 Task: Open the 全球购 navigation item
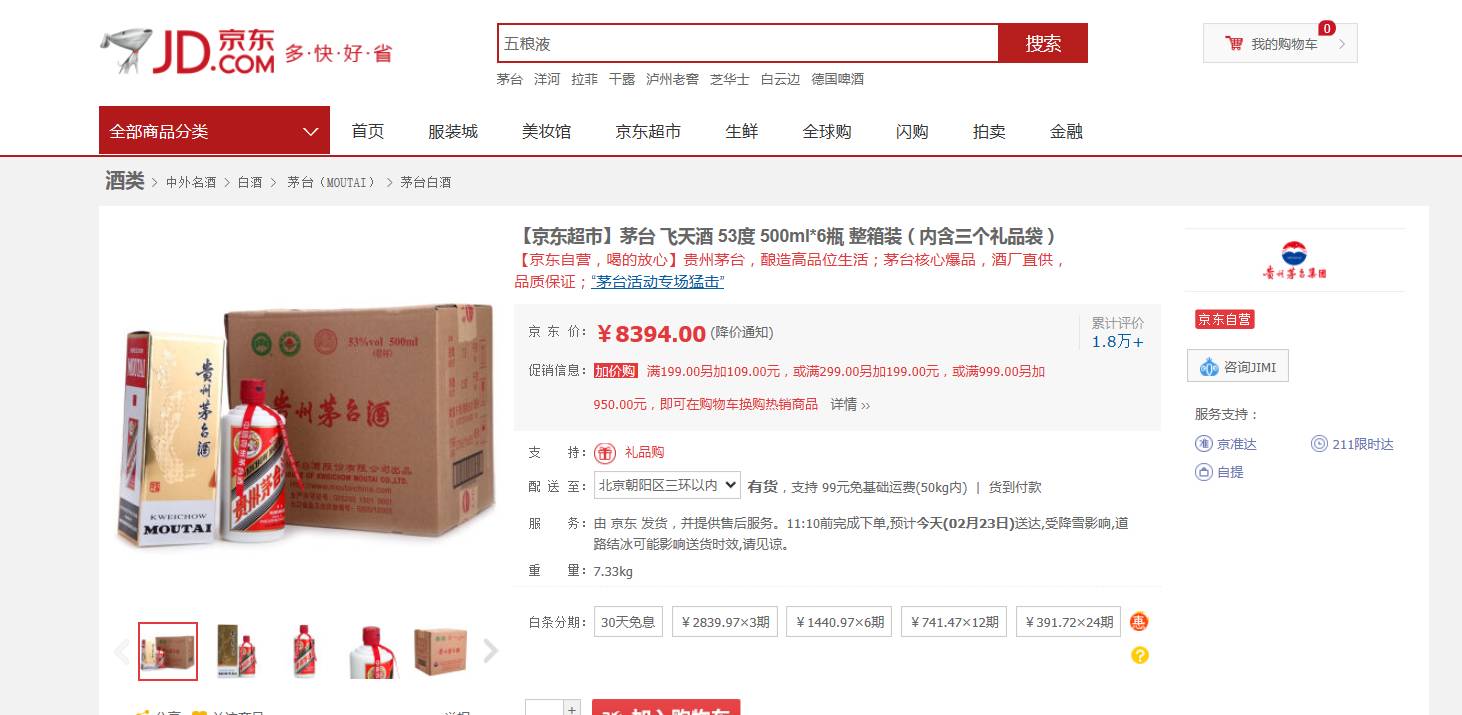(827, 131)
